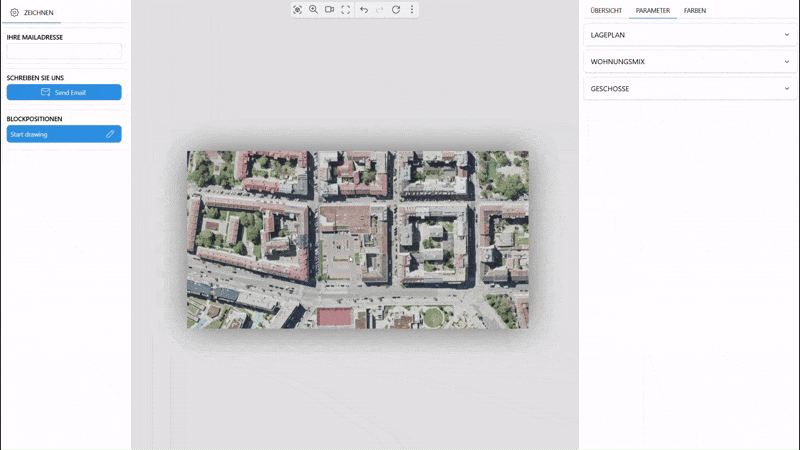Viewport: 800px width, 450px height.
Task: Click the zoom-to-fit focus icon in toolbar
Action: [297, 10]
